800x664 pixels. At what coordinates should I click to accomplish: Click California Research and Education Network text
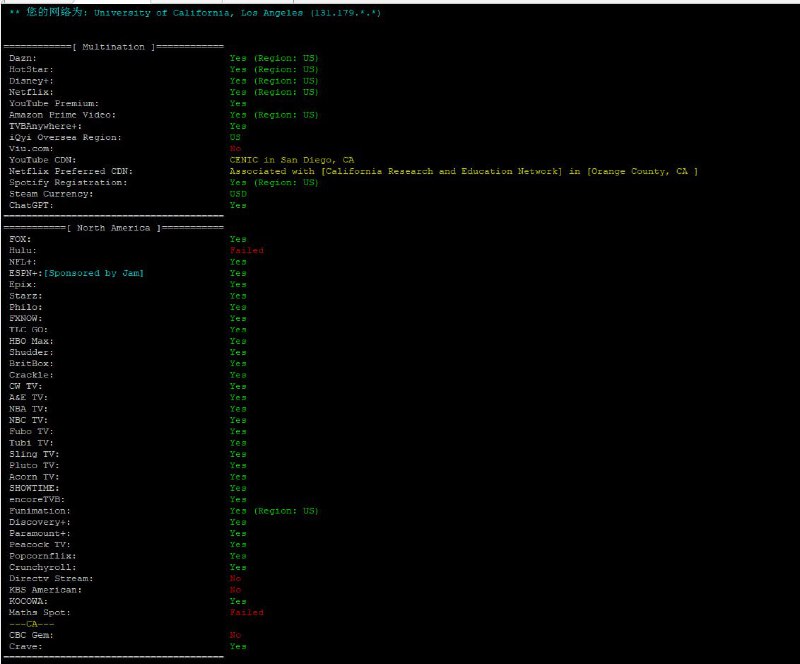(443, 171)
